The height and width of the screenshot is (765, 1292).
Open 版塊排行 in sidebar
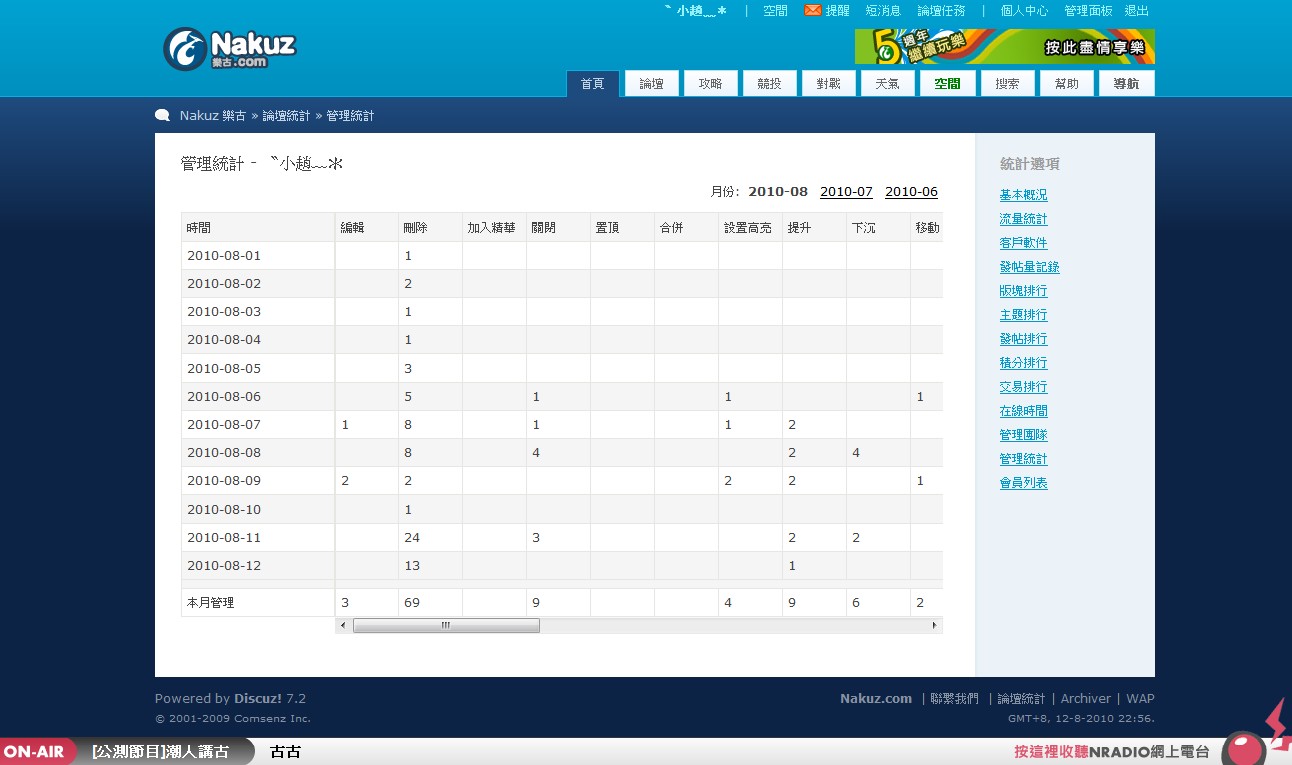tap(1024, 291)
